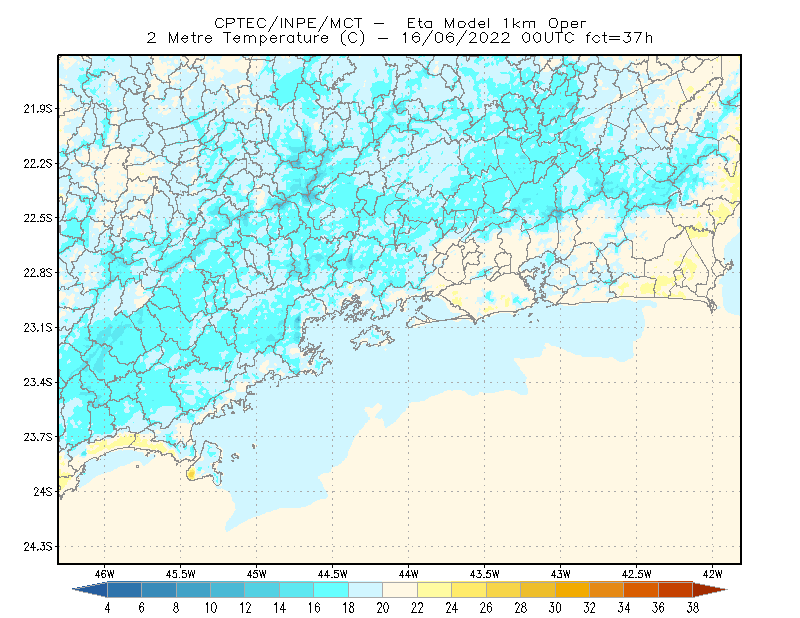Click the colorbar value 8

[x=177, y=608]
